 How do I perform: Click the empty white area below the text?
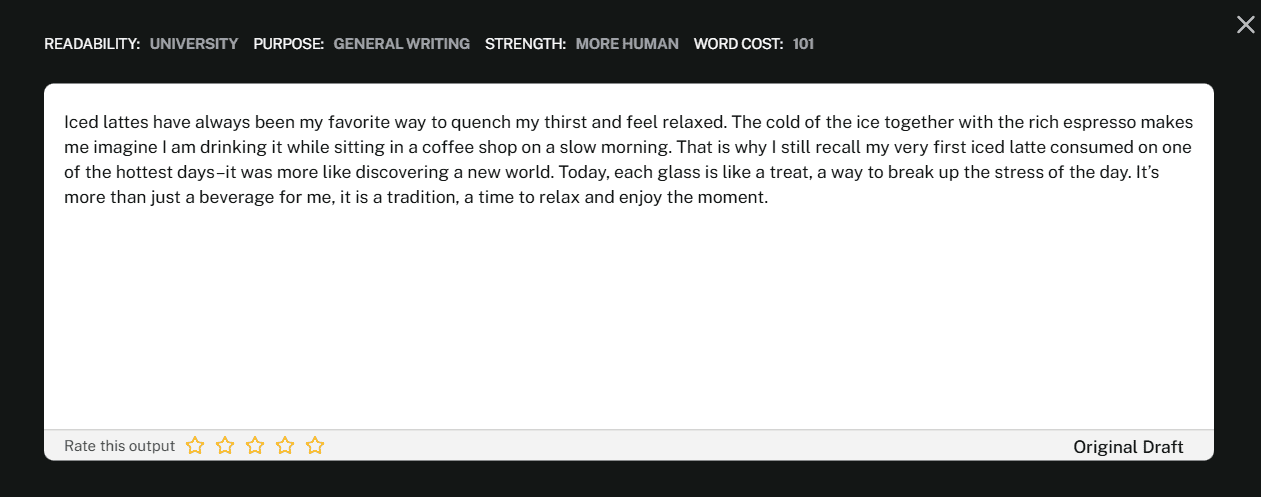click(x=628, y=320)
